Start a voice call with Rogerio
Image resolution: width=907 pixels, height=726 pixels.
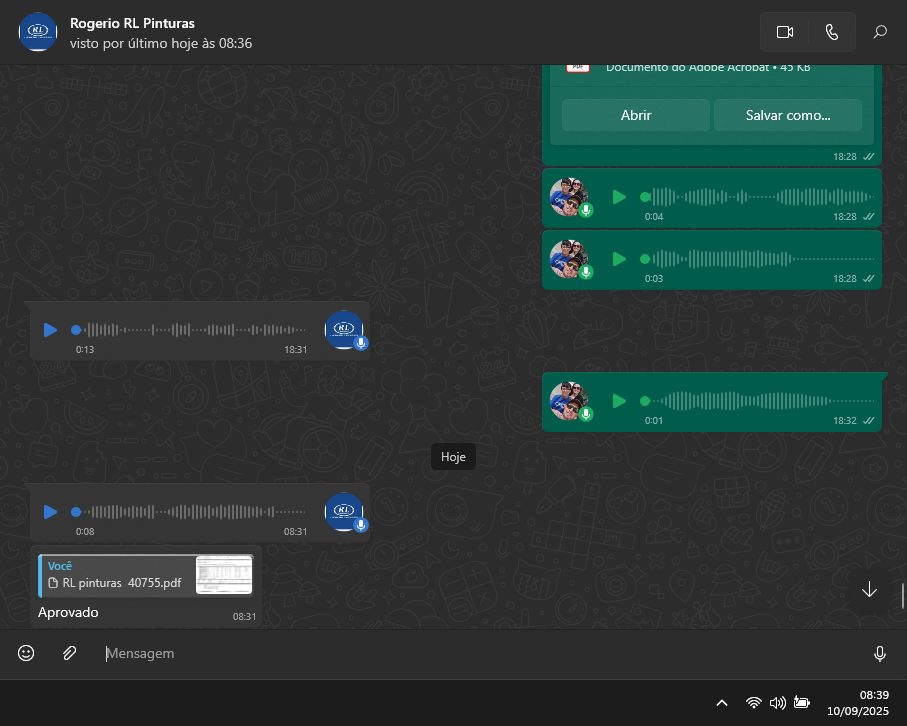click(831, 32)
